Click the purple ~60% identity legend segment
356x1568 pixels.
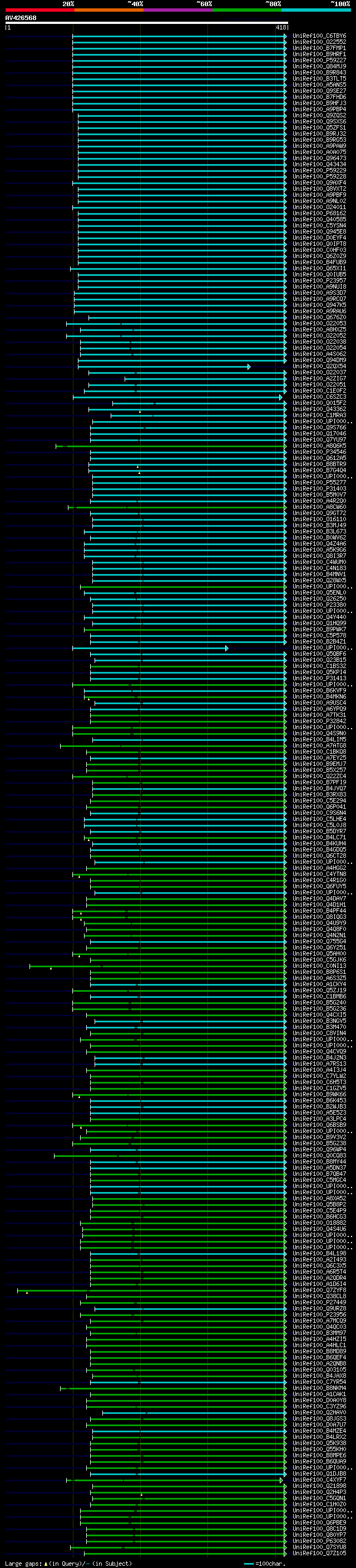pyautogui.click(x=179, y=10)
